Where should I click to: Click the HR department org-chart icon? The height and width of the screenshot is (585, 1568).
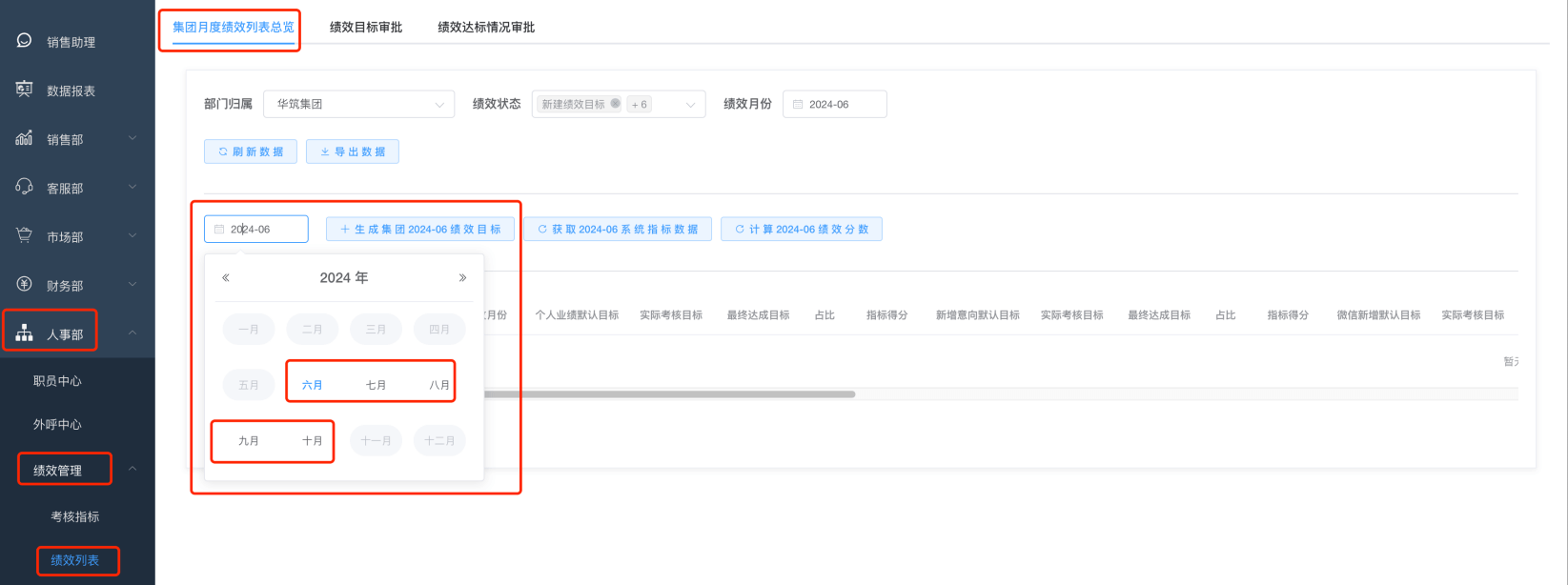25,333
